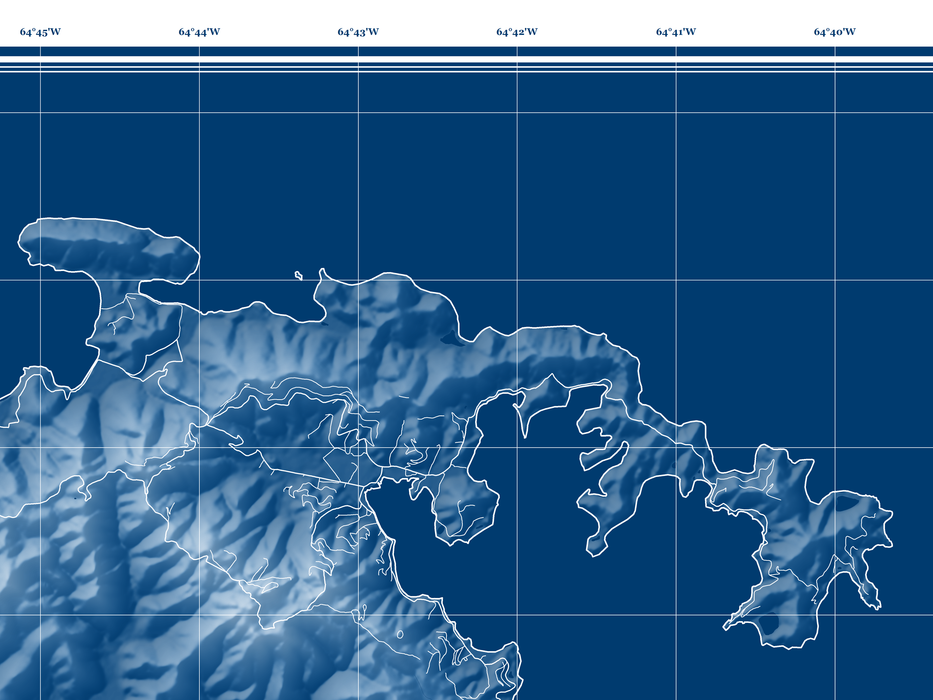This screenshot has height=700, width=933.
Task: Click the thick dark blue header stripe
Action: coord(466,51)
